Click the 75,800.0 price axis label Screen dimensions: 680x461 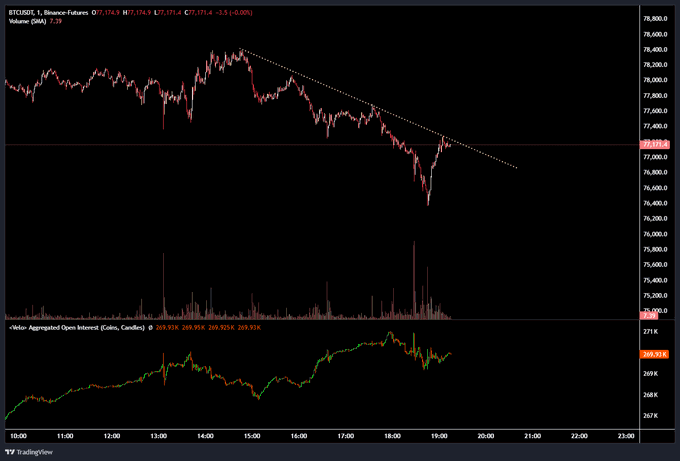pyautogui.click(x=655, y=249)
